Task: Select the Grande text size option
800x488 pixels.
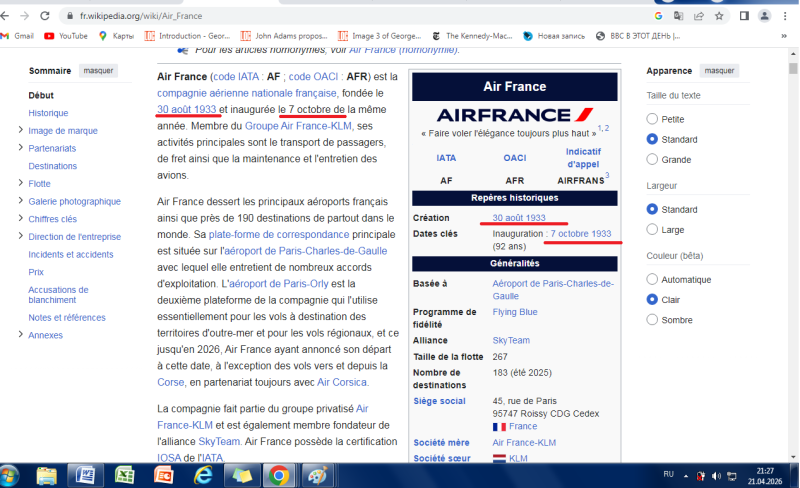Action: tap(653, 159)
